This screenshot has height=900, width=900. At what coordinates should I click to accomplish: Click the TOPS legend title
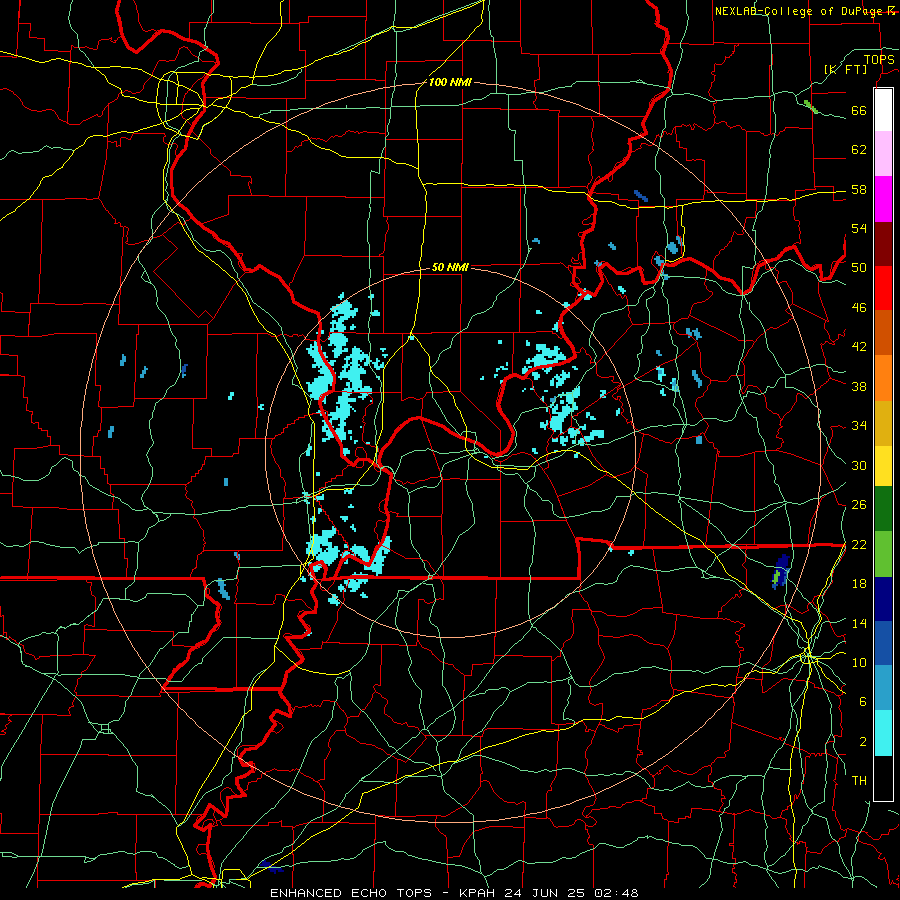879,59
